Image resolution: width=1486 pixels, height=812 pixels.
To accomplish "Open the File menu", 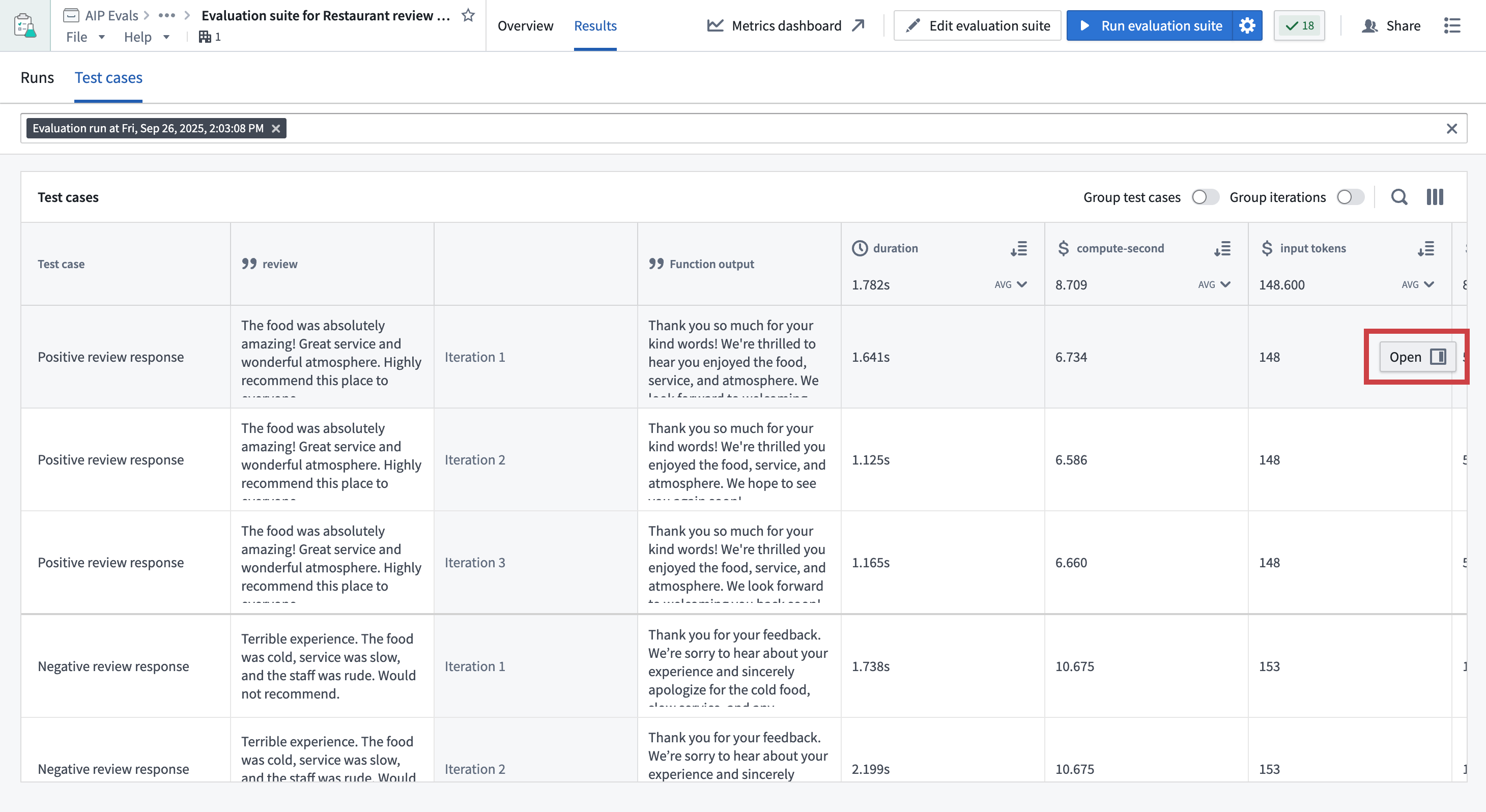I will 85,37.
